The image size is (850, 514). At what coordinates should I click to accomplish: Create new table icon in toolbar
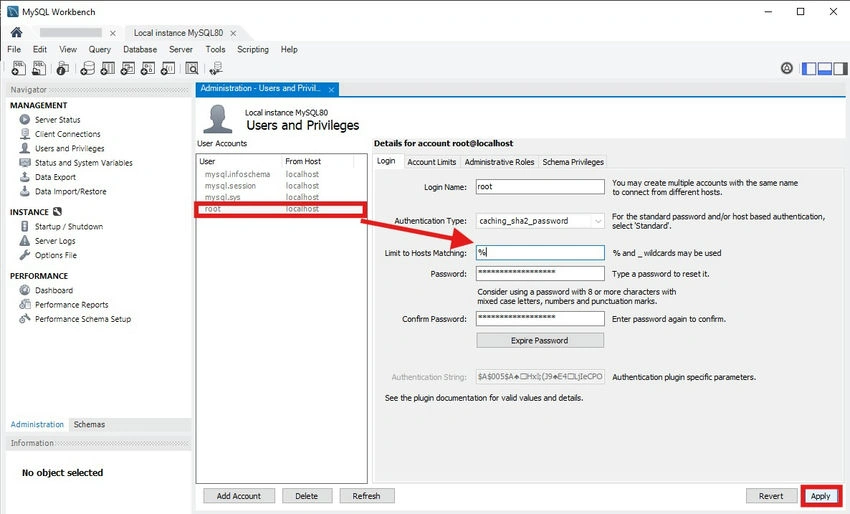click(x=107, y=68)
